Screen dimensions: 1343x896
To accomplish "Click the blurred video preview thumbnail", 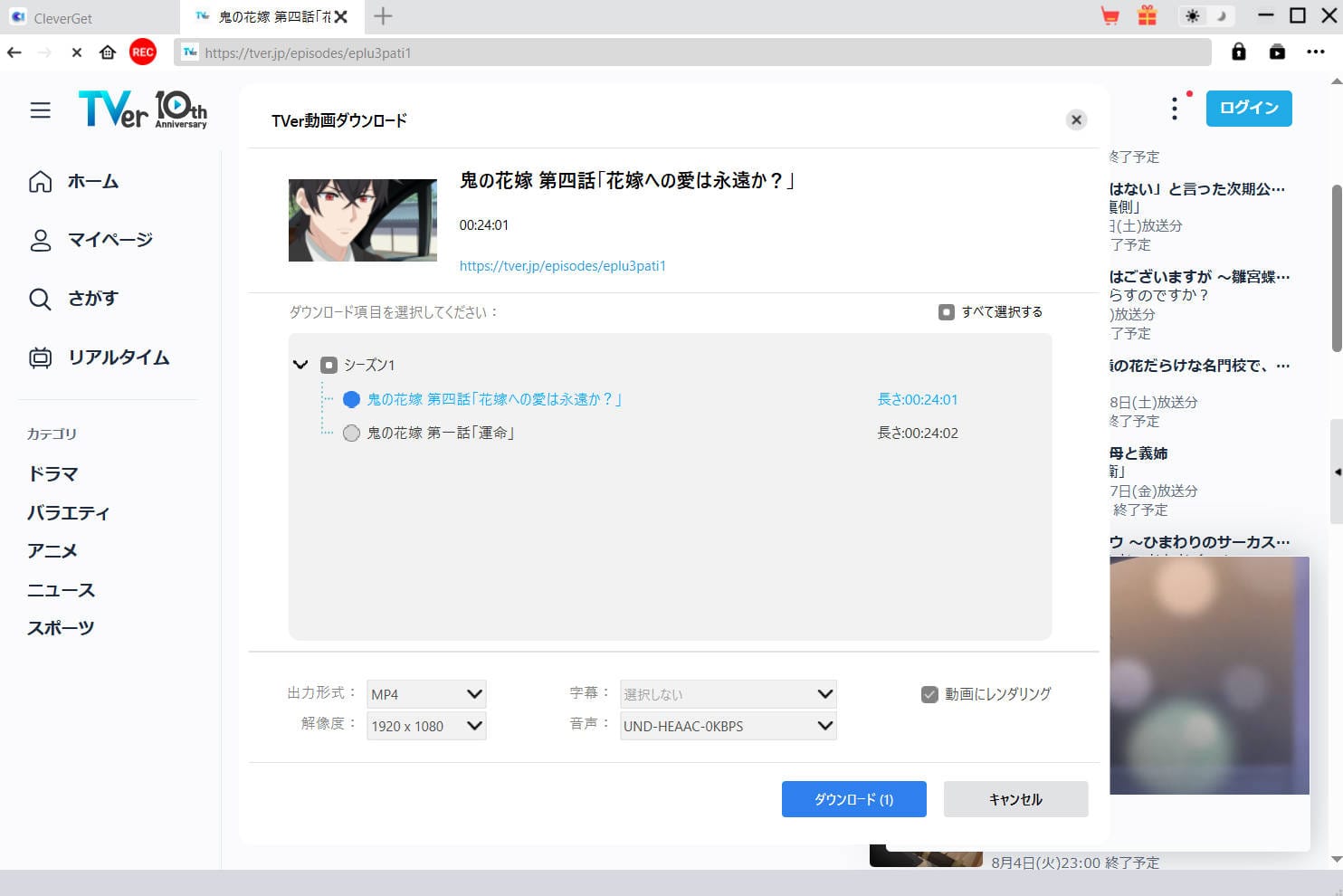I will point(1209,675).
